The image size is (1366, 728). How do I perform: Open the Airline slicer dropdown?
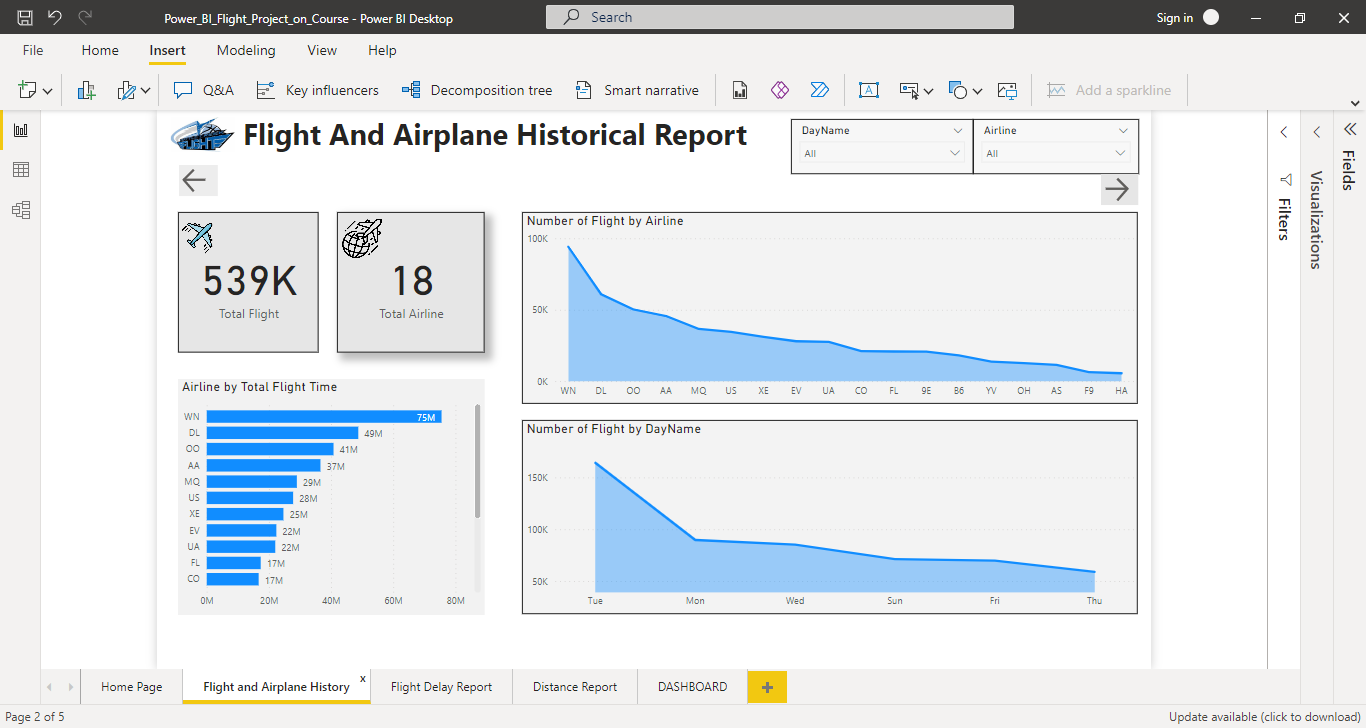pyautogui.click(x=1124, y=130)
